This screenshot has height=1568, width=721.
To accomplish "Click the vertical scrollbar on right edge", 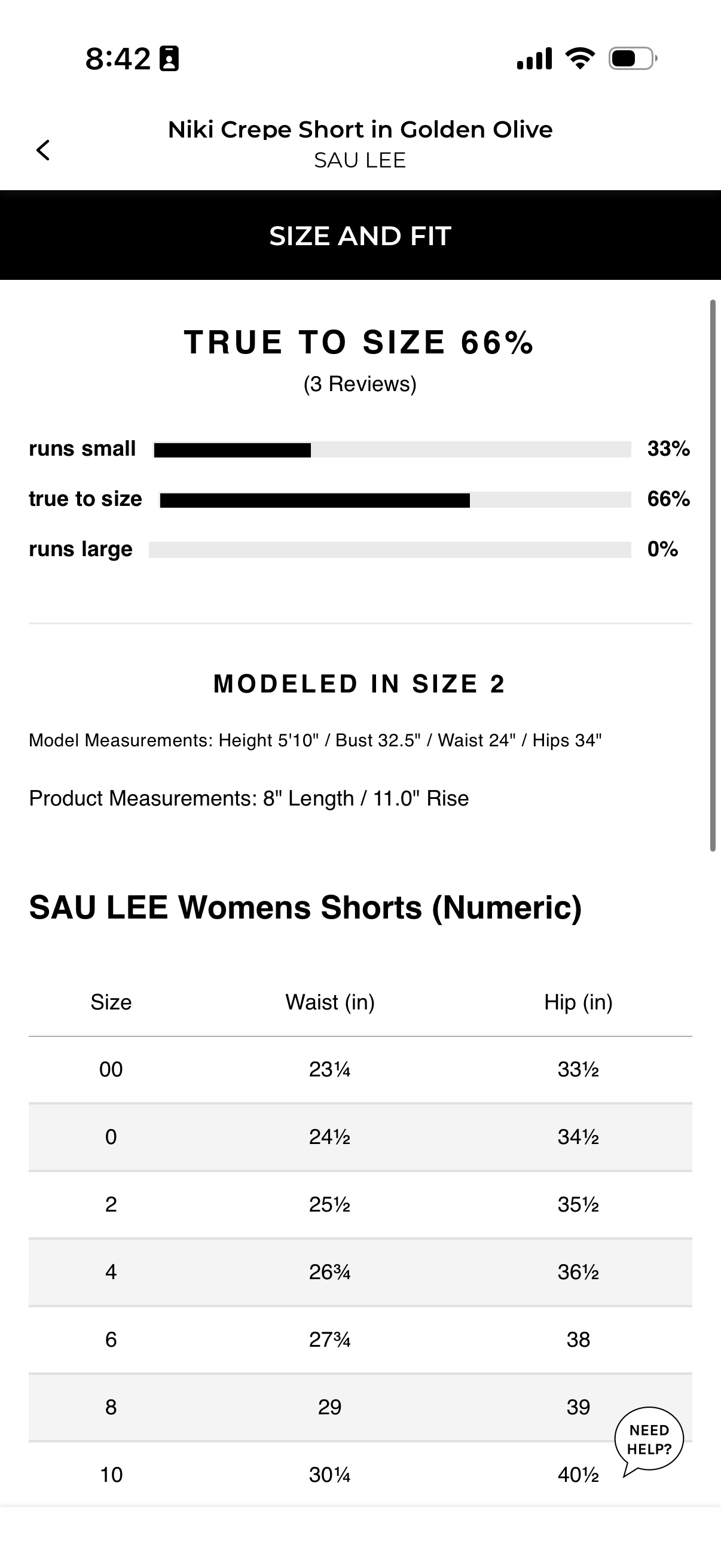I will (x=713, y=575).
